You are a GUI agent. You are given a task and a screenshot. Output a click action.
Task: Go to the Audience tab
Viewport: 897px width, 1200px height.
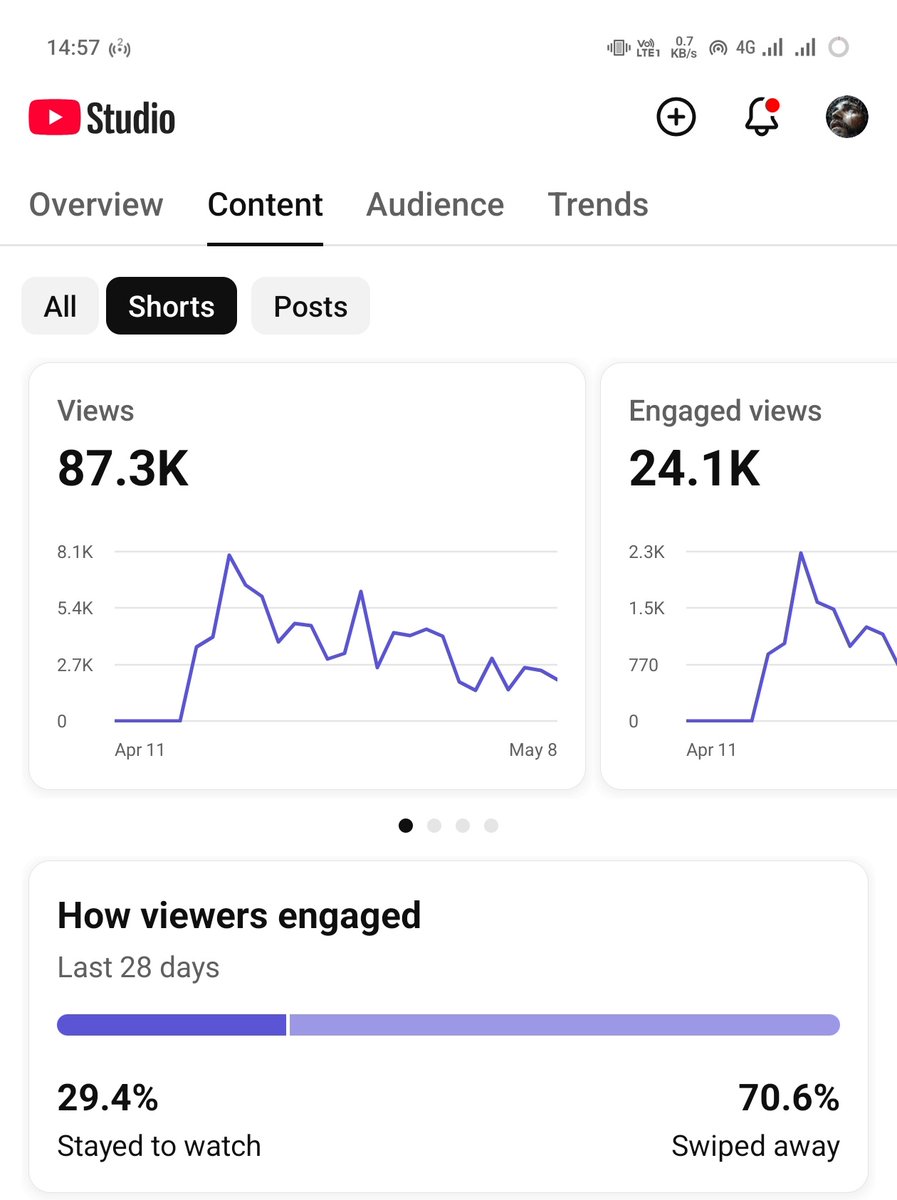435,204
